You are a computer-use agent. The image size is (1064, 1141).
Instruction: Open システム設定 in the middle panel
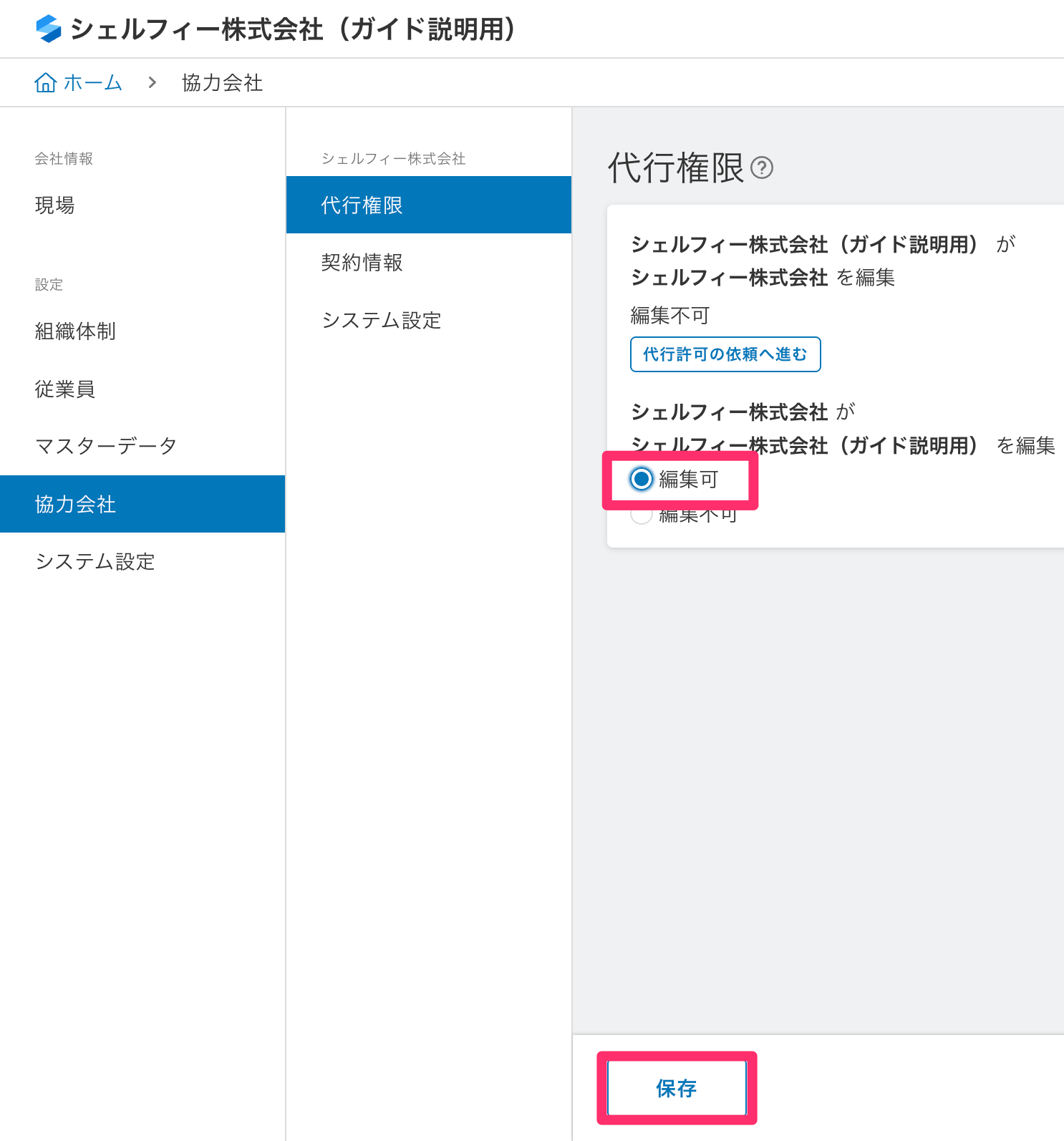pyautogui.click(x=429, y=320)
